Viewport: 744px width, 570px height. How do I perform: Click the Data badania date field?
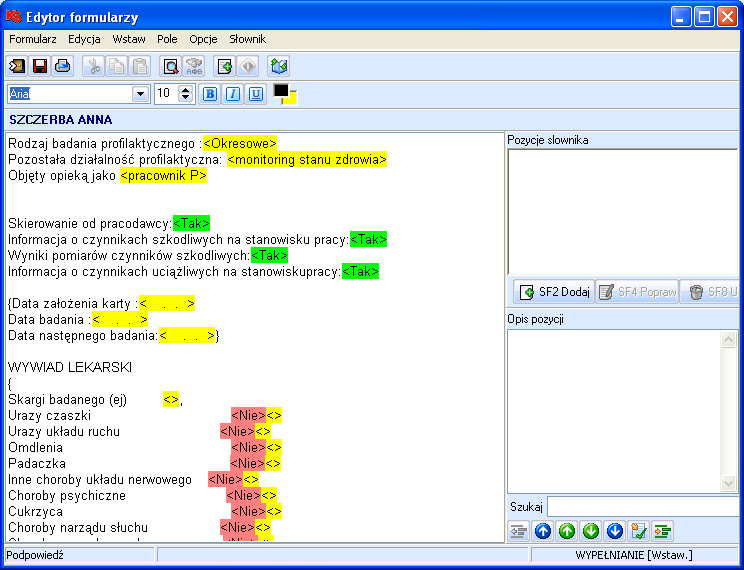(120, 319)
